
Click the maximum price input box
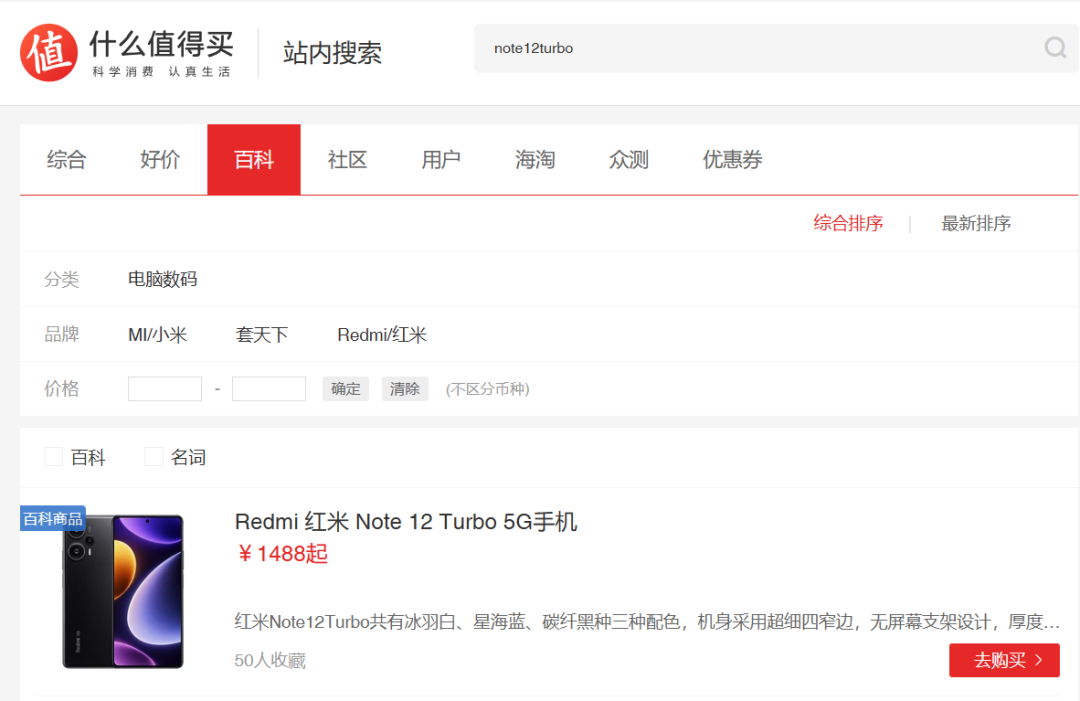coord(269,388)
